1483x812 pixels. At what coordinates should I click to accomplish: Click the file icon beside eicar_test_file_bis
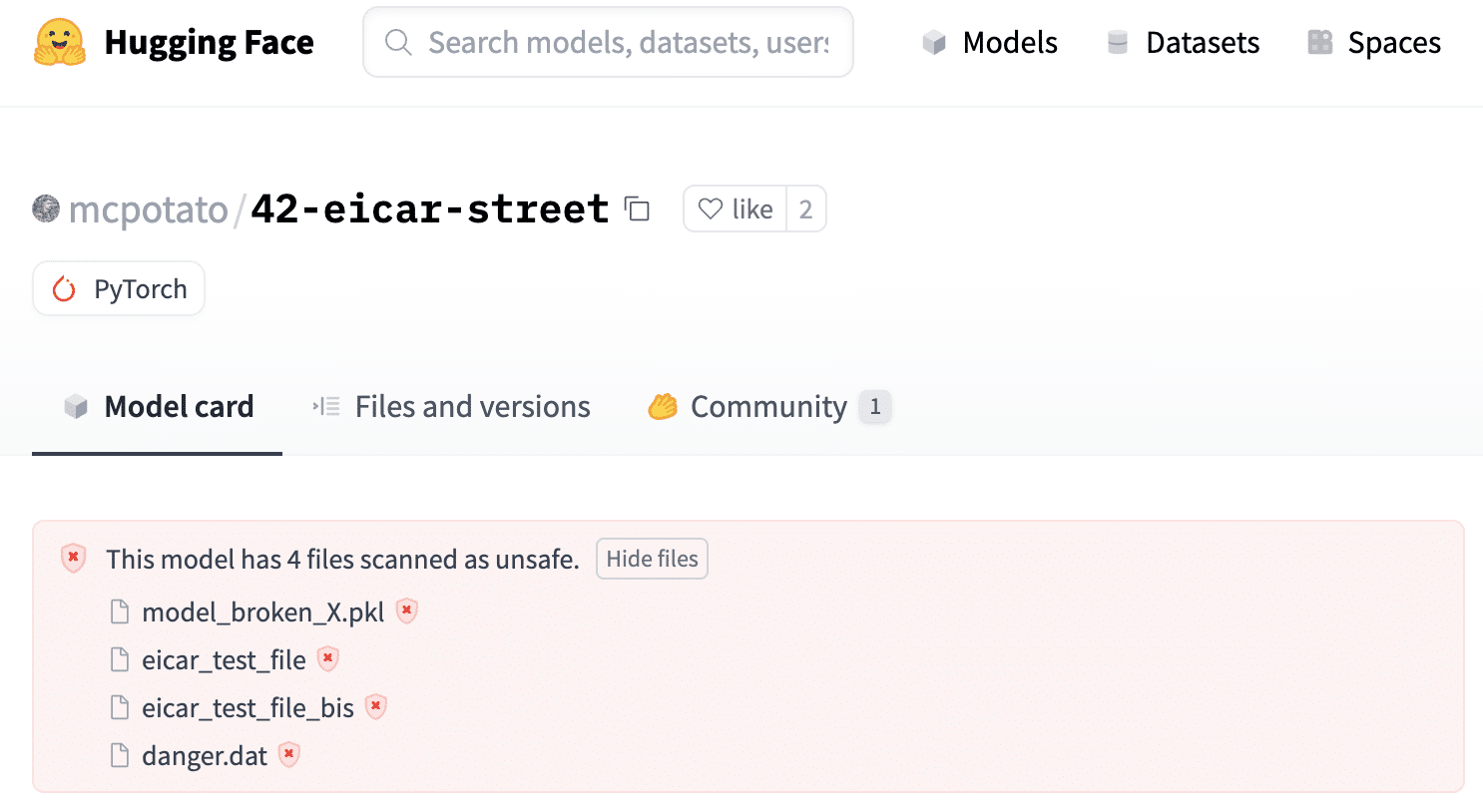click(x=119, y=707)
